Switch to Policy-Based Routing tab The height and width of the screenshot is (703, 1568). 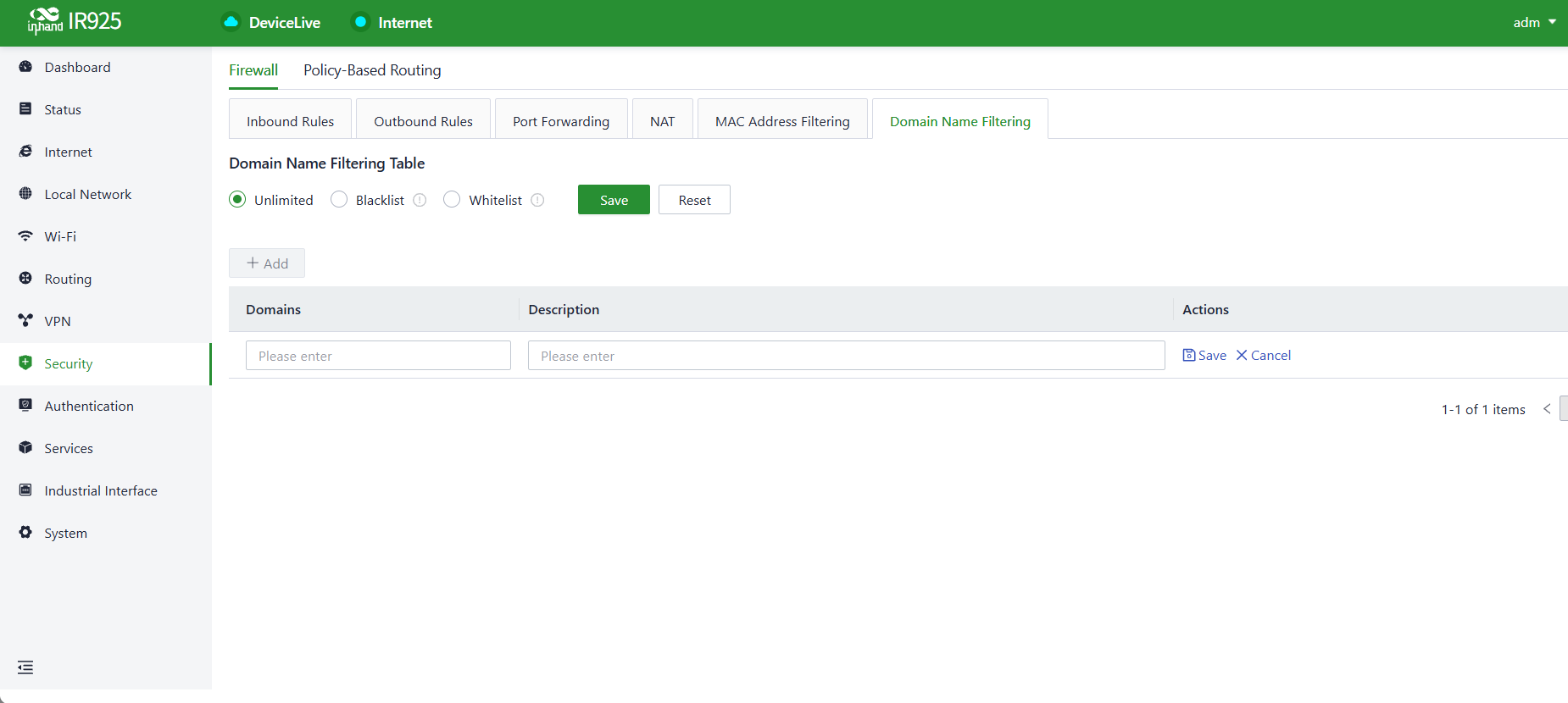372,70
